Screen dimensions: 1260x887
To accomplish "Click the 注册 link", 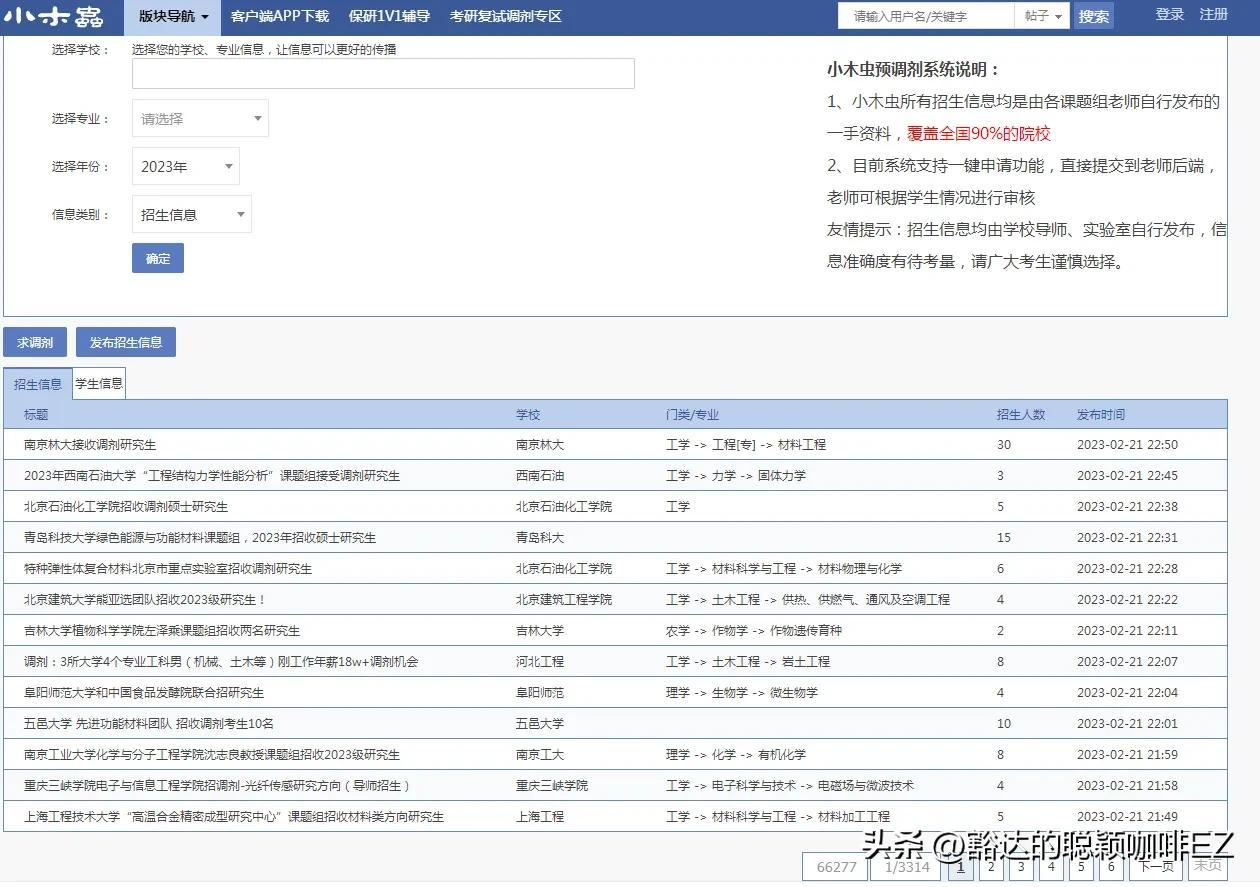I will click(x=1213, y=14).
